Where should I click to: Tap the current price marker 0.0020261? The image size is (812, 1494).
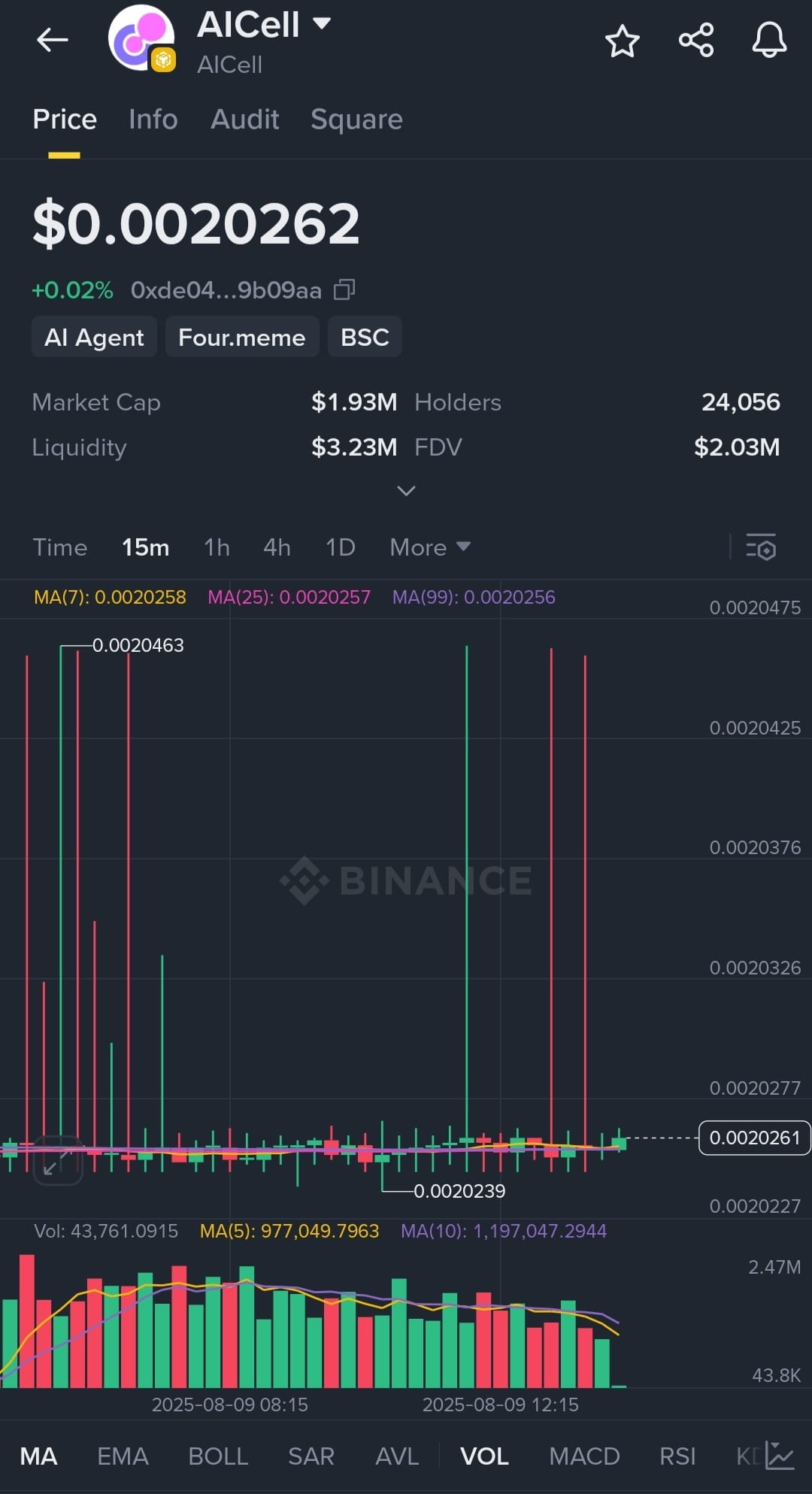(x=754, y=1138)
